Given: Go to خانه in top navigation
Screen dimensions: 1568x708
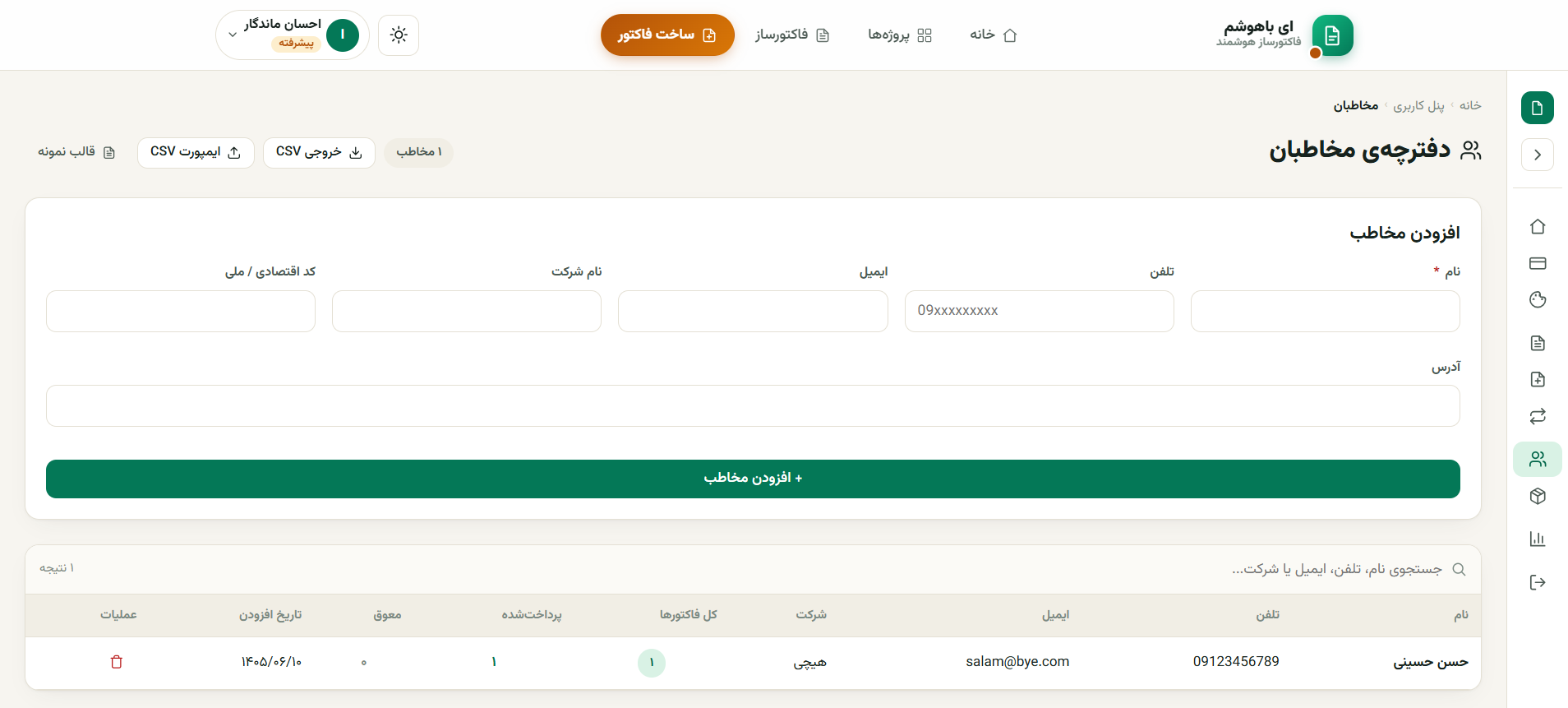Looking at the screenshot, I should click(994, 35).
